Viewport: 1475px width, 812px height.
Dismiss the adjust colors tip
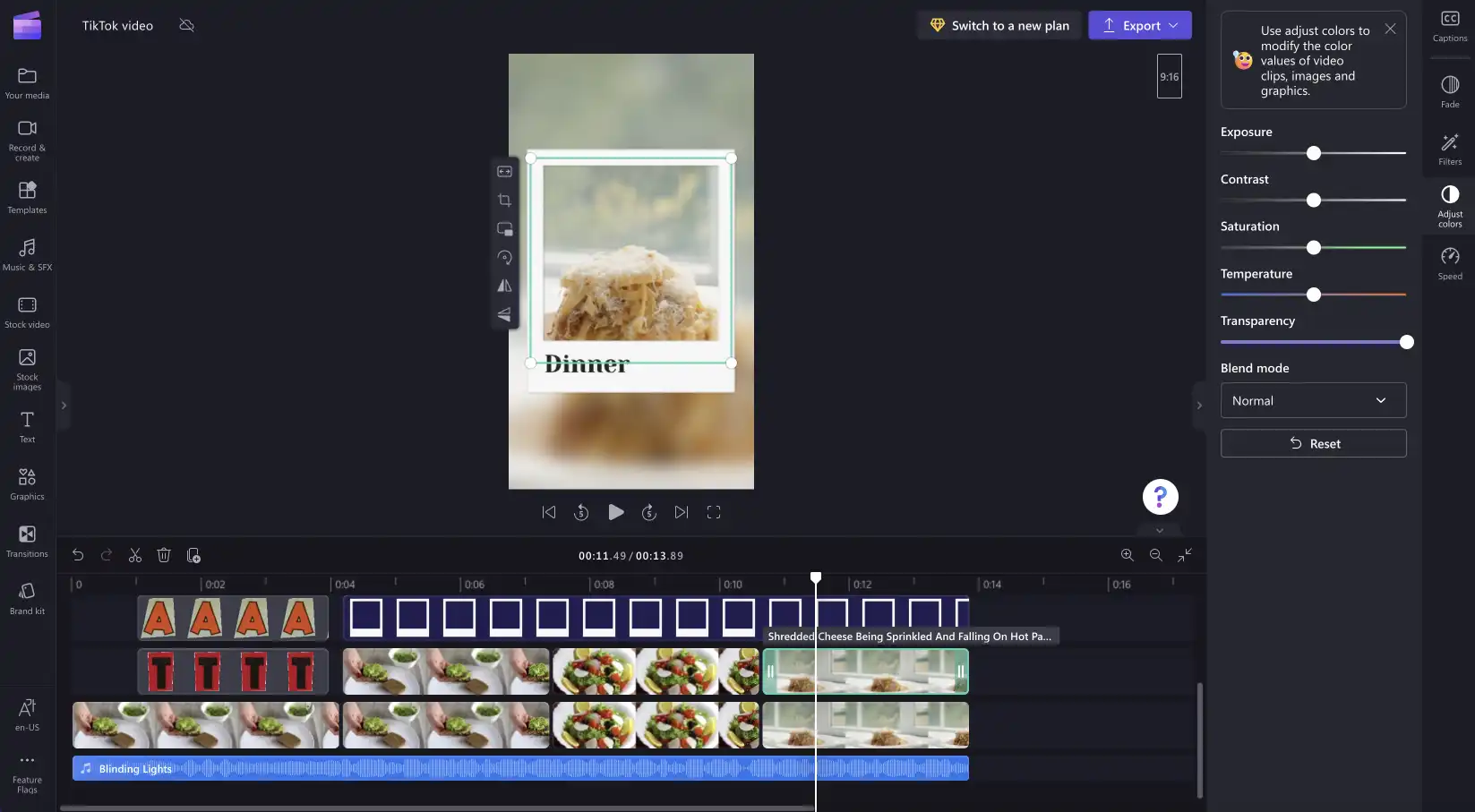pyautogui.click(x=1390, y=29)
